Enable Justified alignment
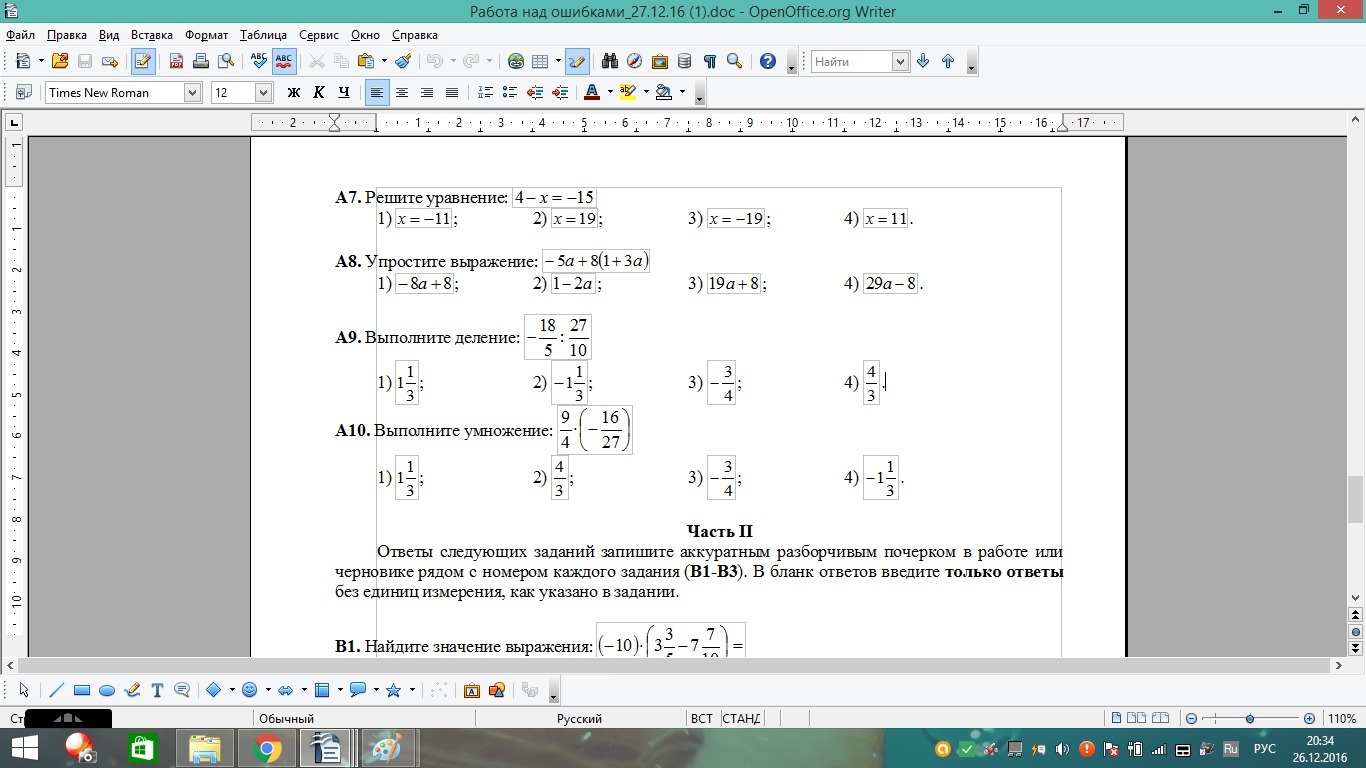The height and width of the screenshot is (768, 1366). (452, 92)
